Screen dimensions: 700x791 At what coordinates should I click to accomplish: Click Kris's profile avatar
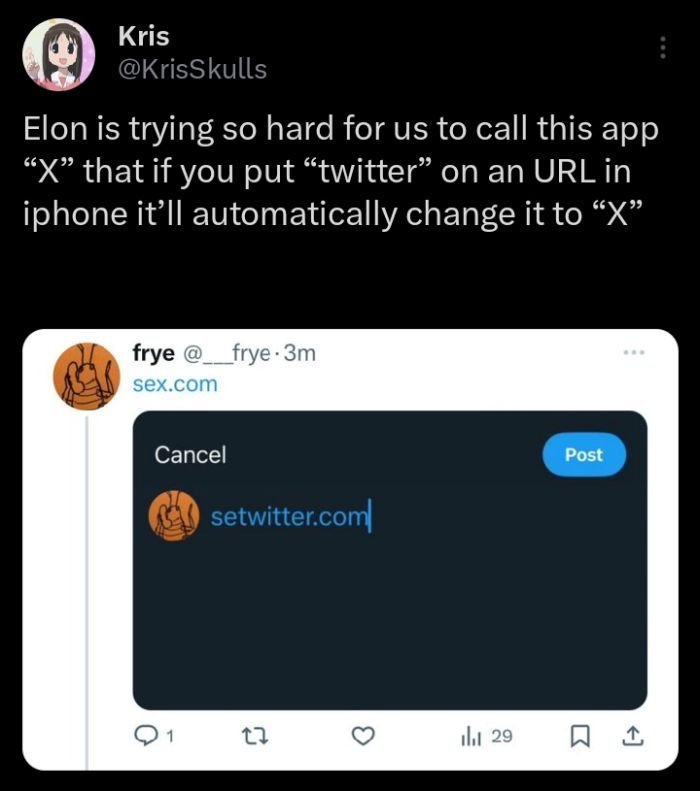(58, 53)
